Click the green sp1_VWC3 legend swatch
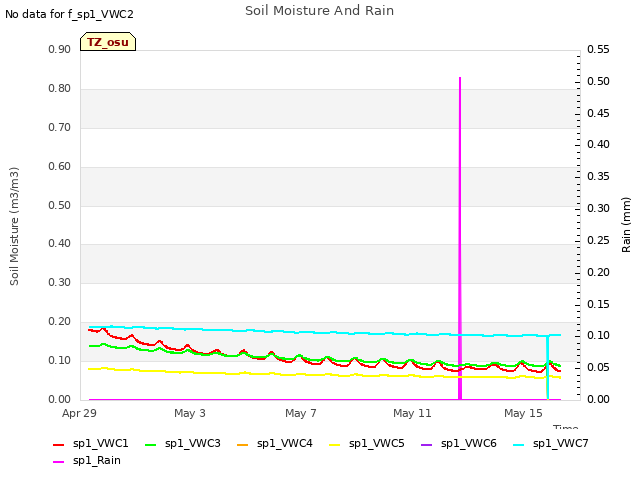The image size is (640, 480). coord(151,444)
